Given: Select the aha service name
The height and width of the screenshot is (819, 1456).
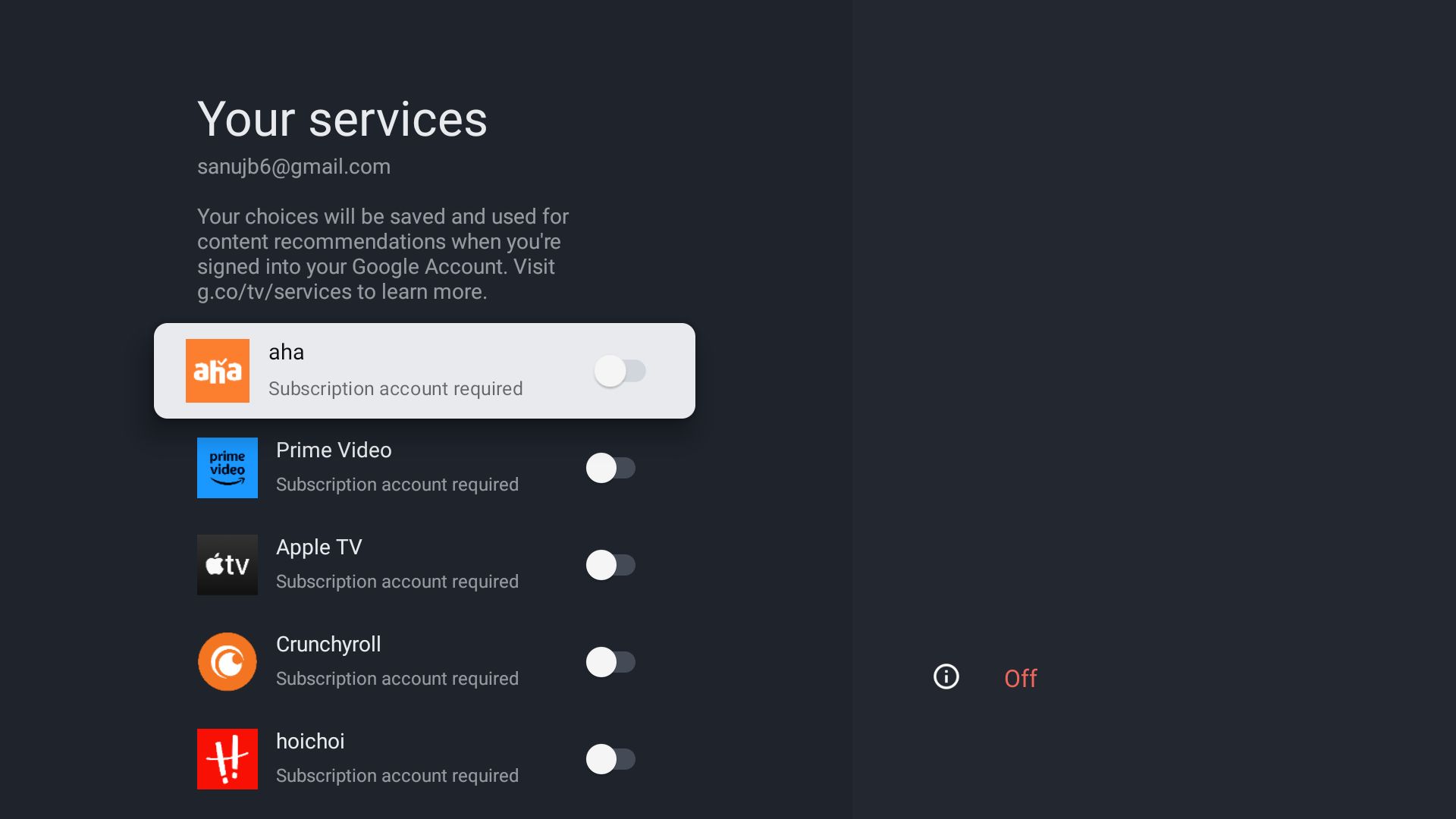Looking at the screenshot, I should pos(287,353).
